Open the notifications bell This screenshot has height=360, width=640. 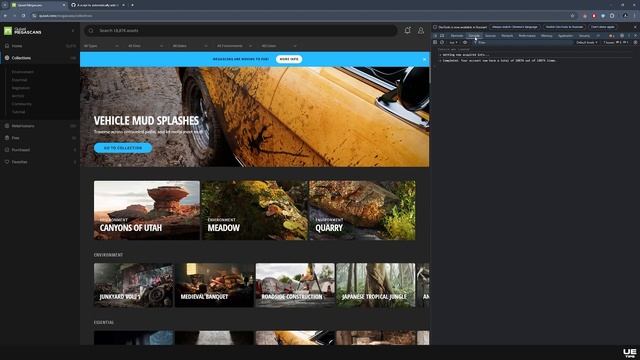(407, 30)
